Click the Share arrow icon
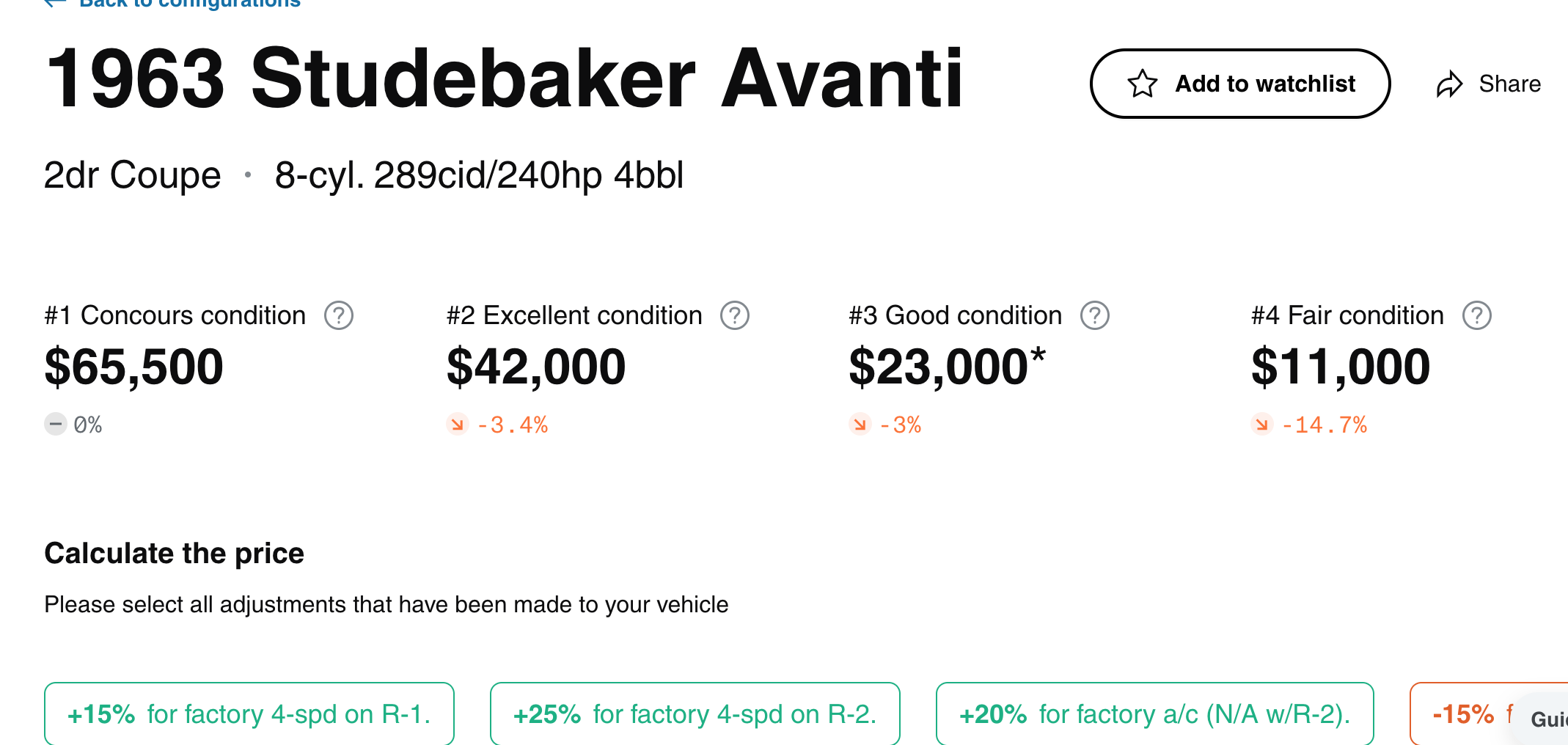 pyautogui.click(x=1449, y=84)
